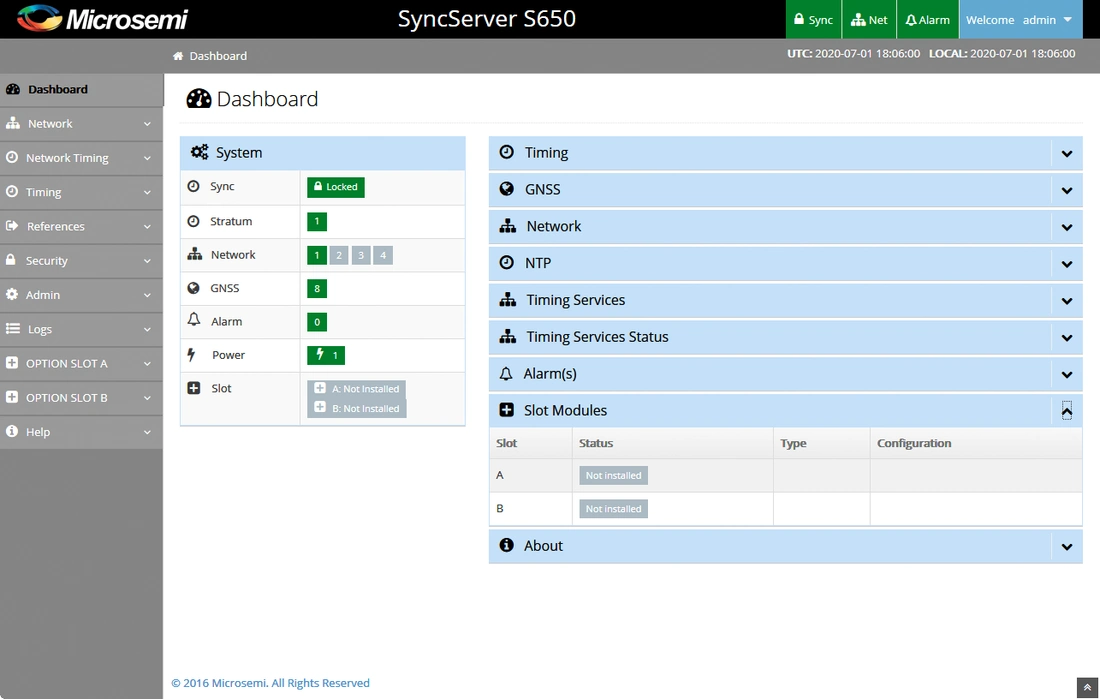Expand the Timing Services panel
This screenshot has width=1100, height=699.
pyautogui.click(x=1066, y=301)
